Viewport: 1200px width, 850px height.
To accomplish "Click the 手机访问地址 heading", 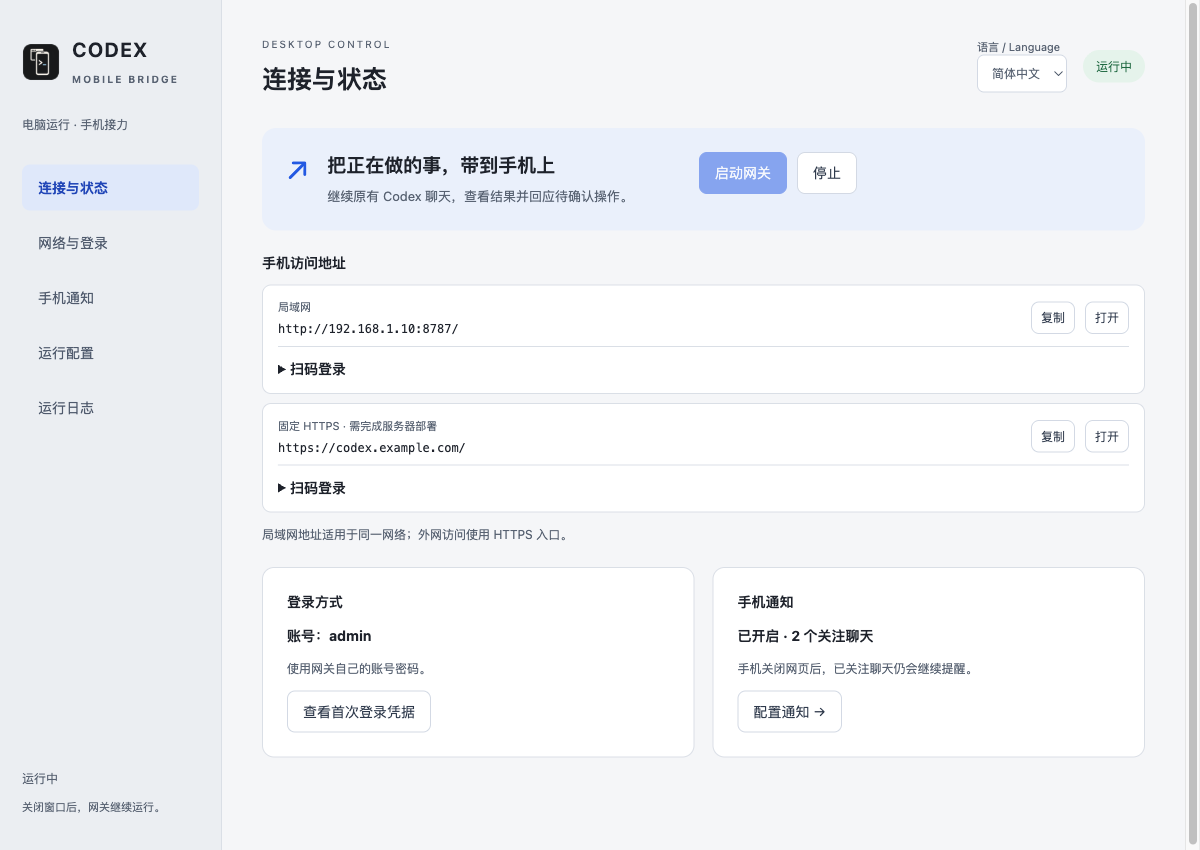I will point(304,263).
